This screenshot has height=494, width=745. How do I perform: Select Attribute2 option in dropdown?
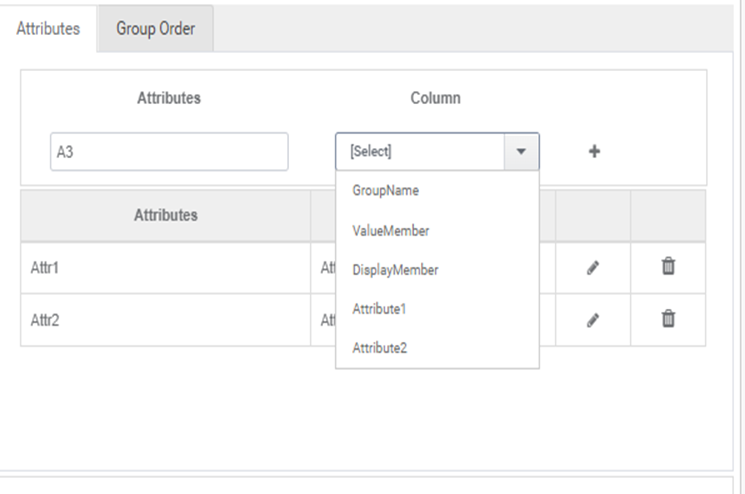(437, 348)
